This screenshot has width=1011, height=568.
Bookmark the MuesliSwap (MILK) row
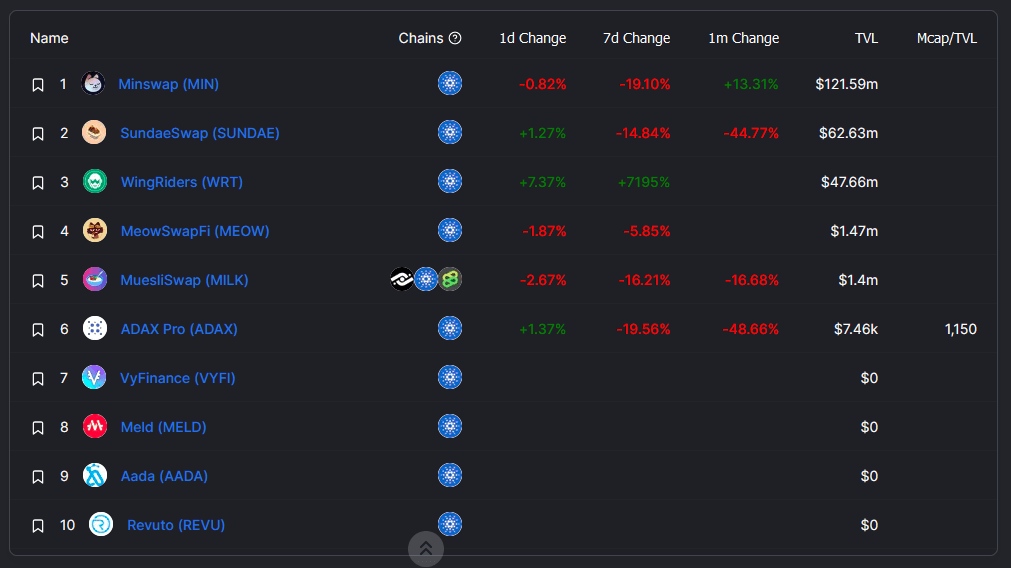pos(38,280)
